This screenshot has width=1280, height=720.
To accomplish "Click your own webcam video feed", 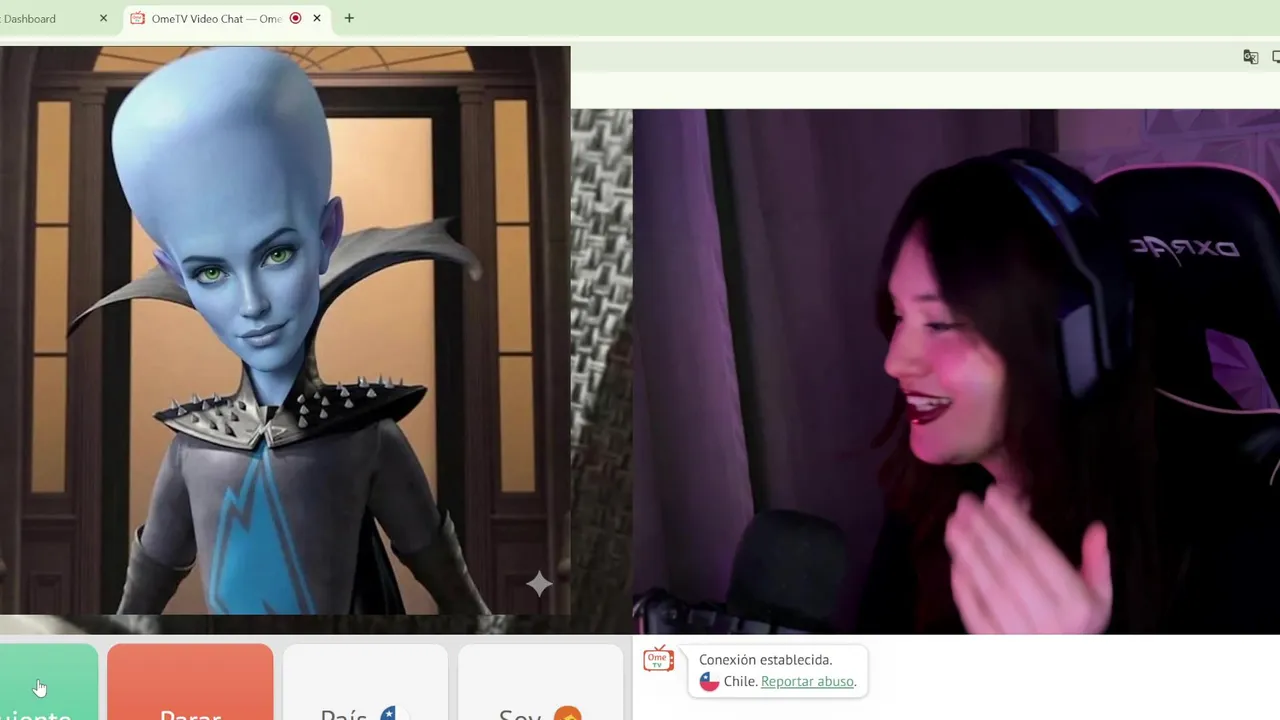I will click(x=956, y=371).
